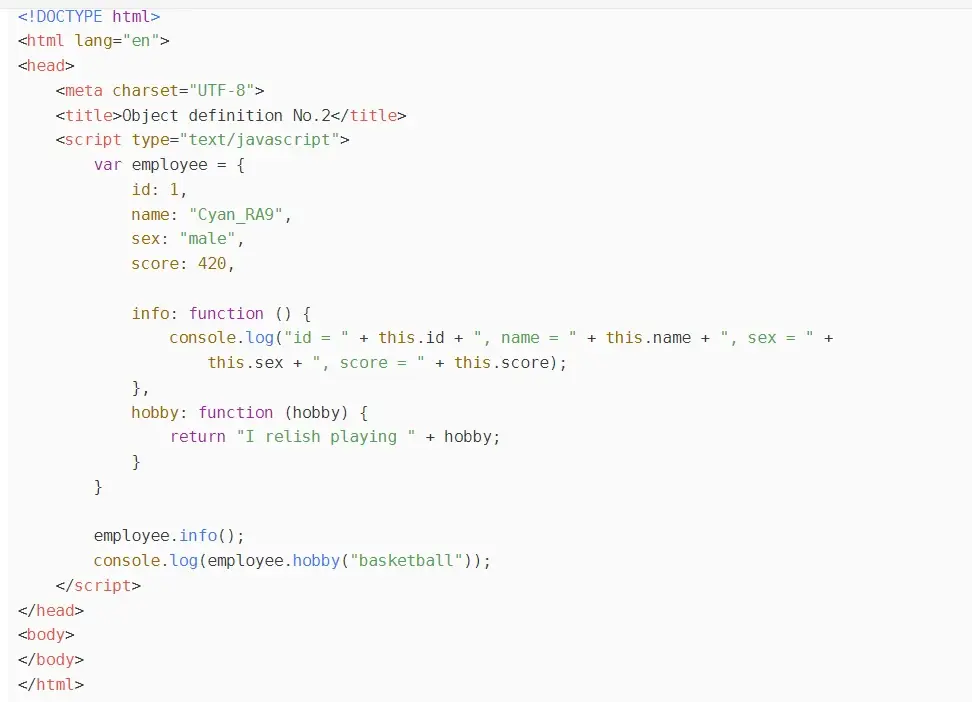
Task: Click the 'this.score);' expression
Action: pyautogui.click(x=510, y=363)
